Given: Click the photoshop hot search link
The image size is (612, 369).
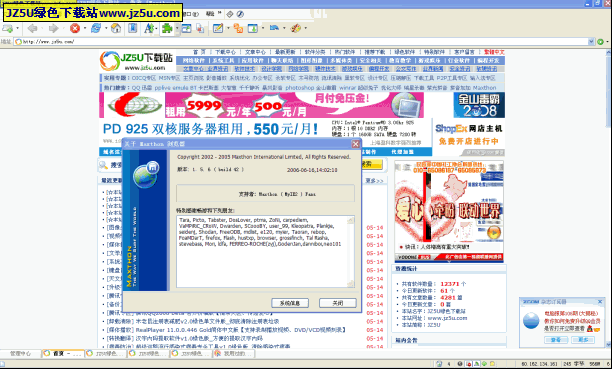Looking at the screenshot, I should click(x=299, y=88).
